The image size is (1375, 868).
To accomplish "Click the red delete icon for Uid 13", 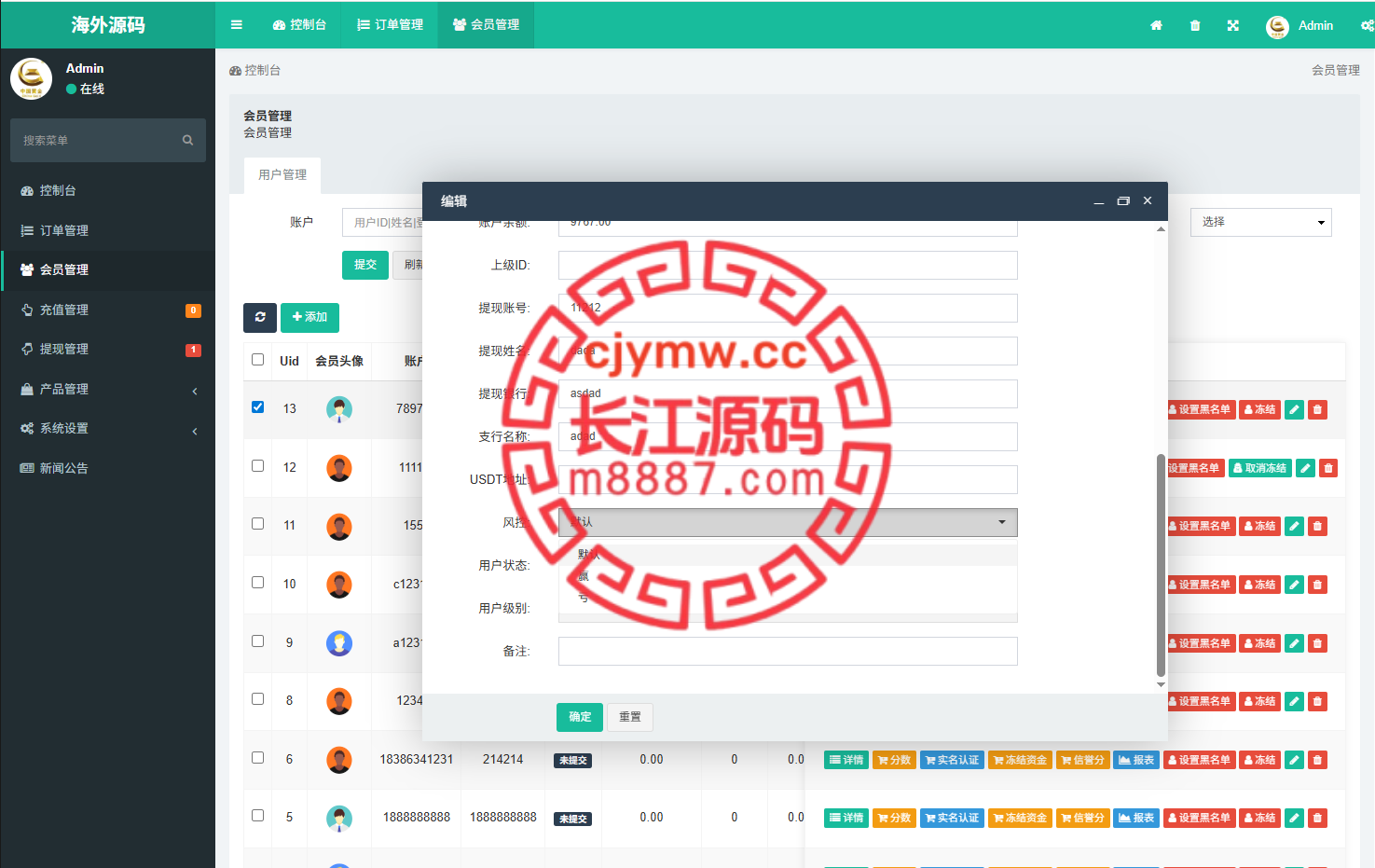I will point(1317,409).
